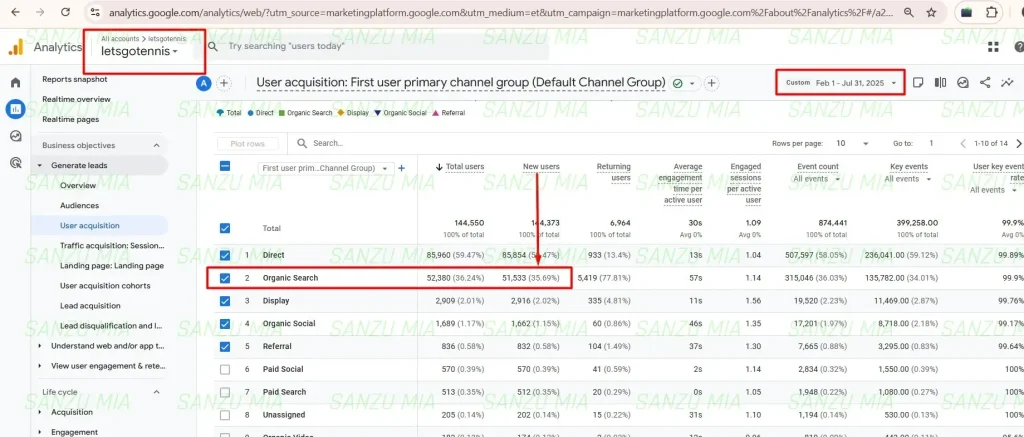Open the letsgotennis property selector dropdown

pyautogui.click(x=140, y=51)
